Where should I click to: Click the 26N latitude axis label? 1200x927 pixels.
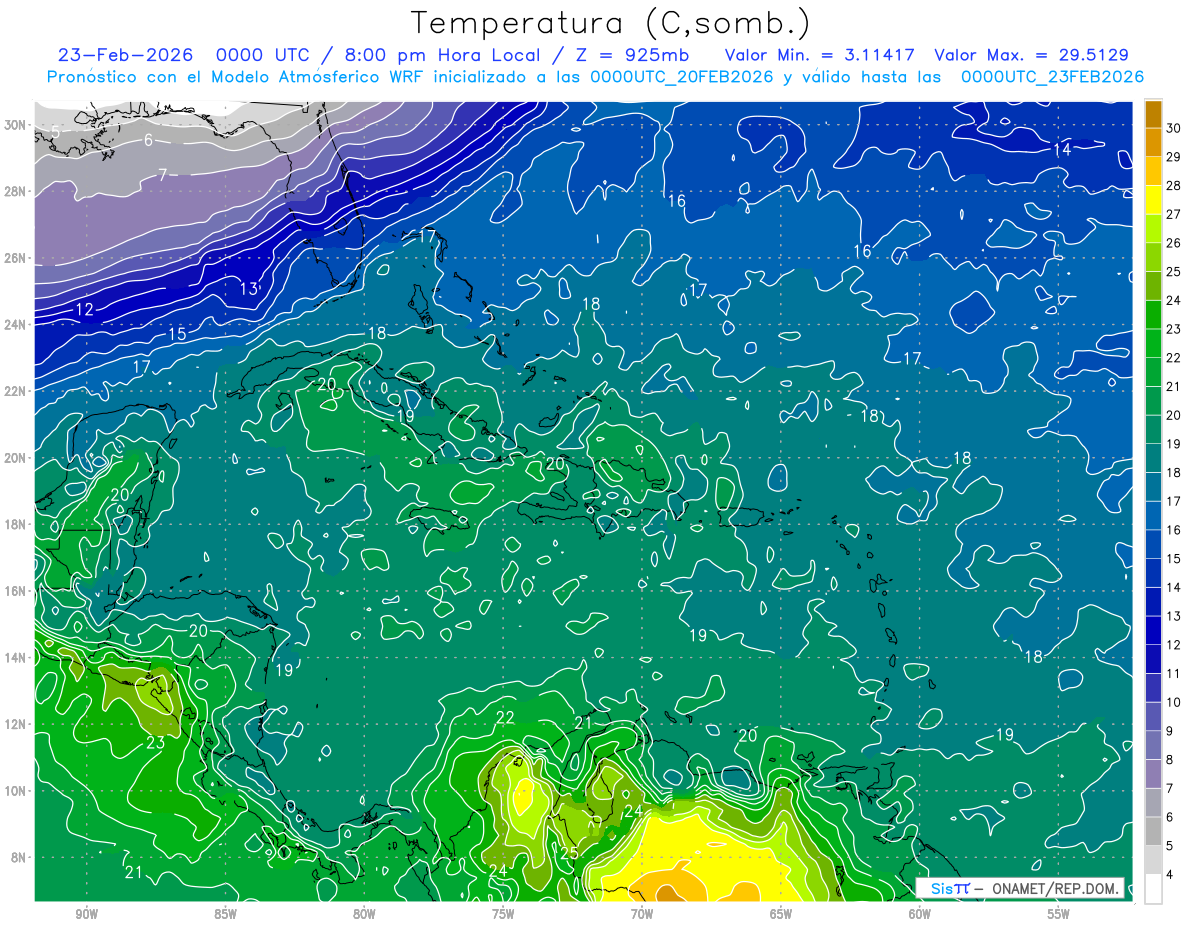pyautogui.click(x=17, y=258)
